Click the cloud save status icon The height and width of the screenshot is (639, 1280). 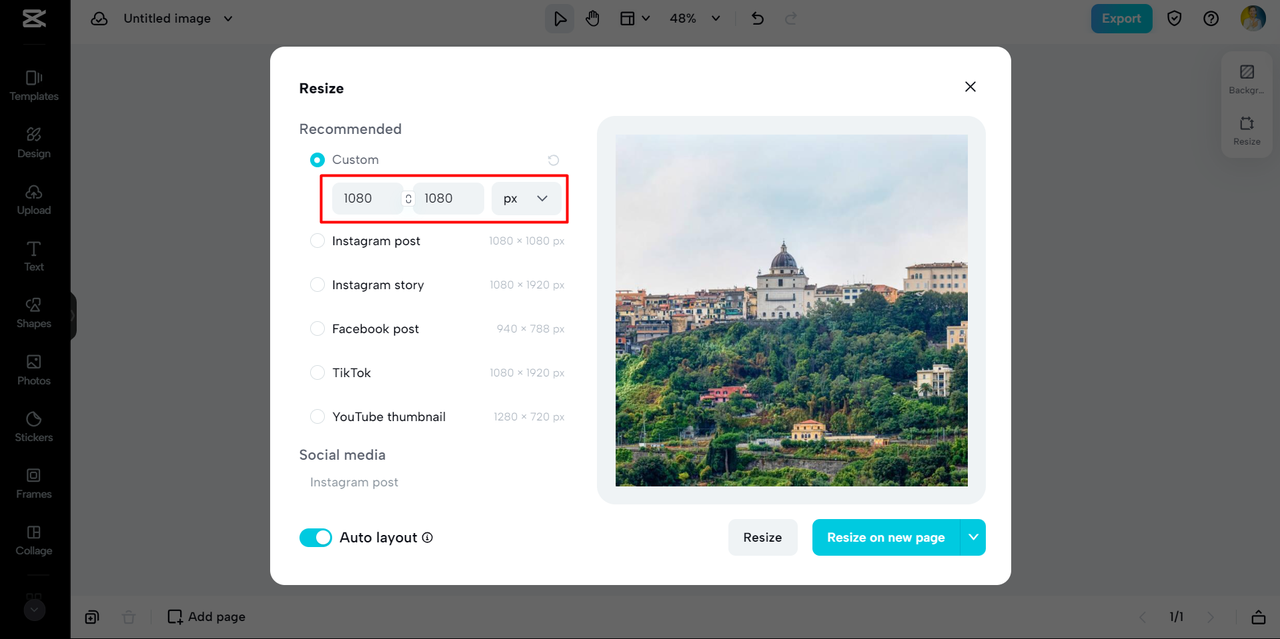click(x=99, y=18)
